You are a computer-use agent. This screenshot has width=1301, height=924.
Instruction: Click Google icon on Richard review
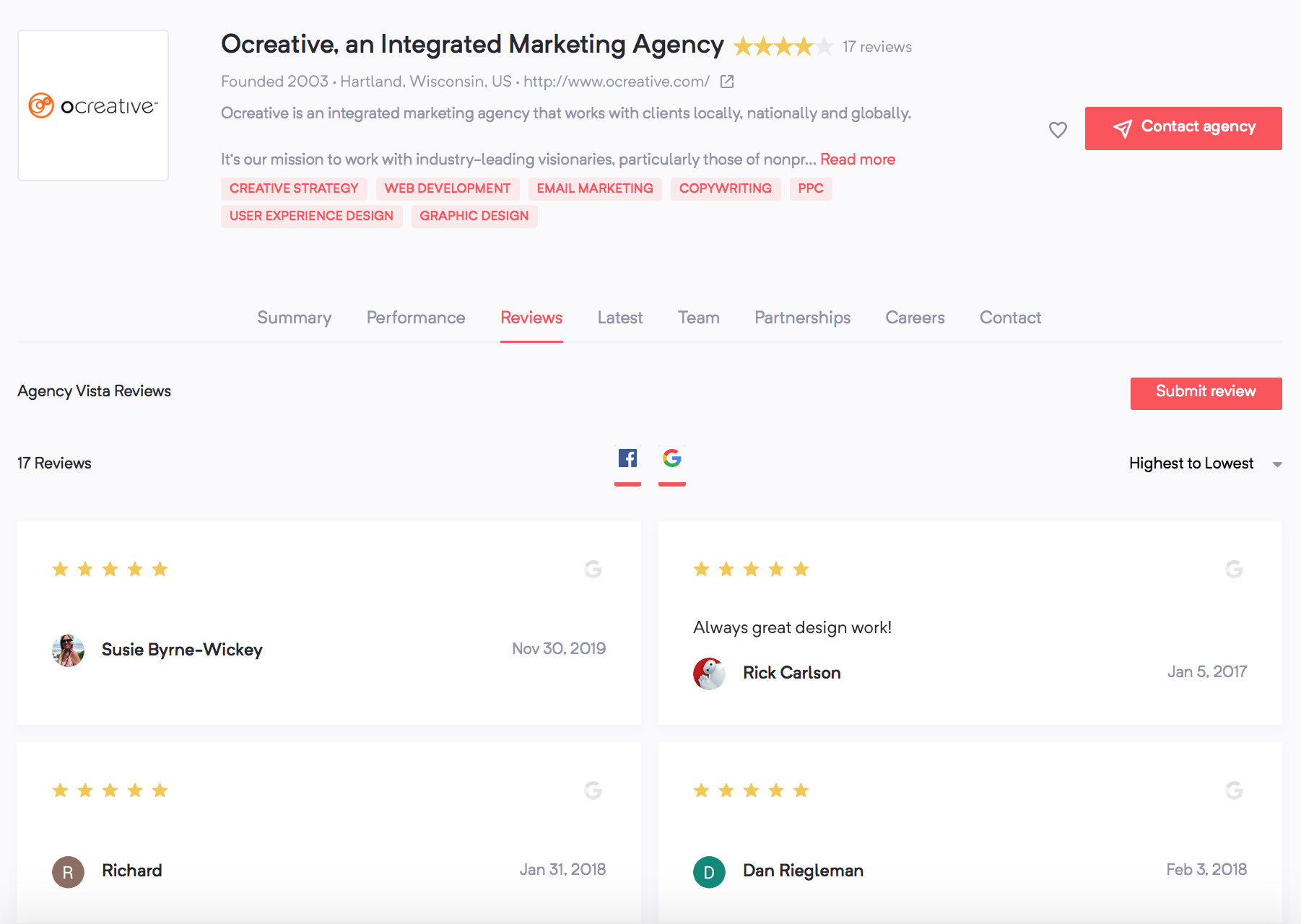[593, 790]
